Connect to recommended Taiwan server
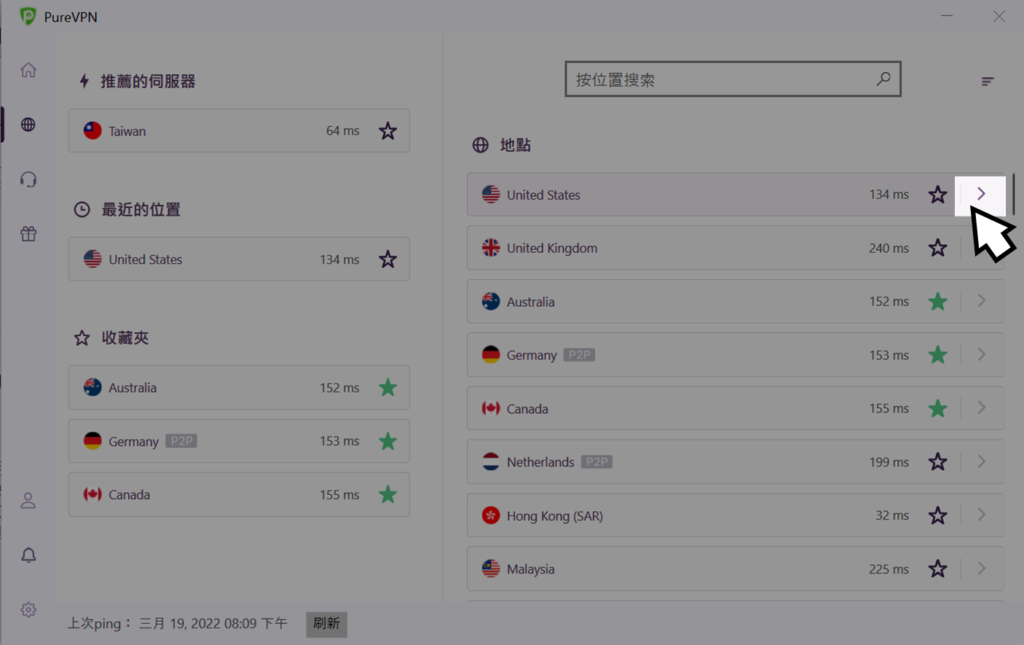Screen dimensions: 1024x645 coord(239,131)
